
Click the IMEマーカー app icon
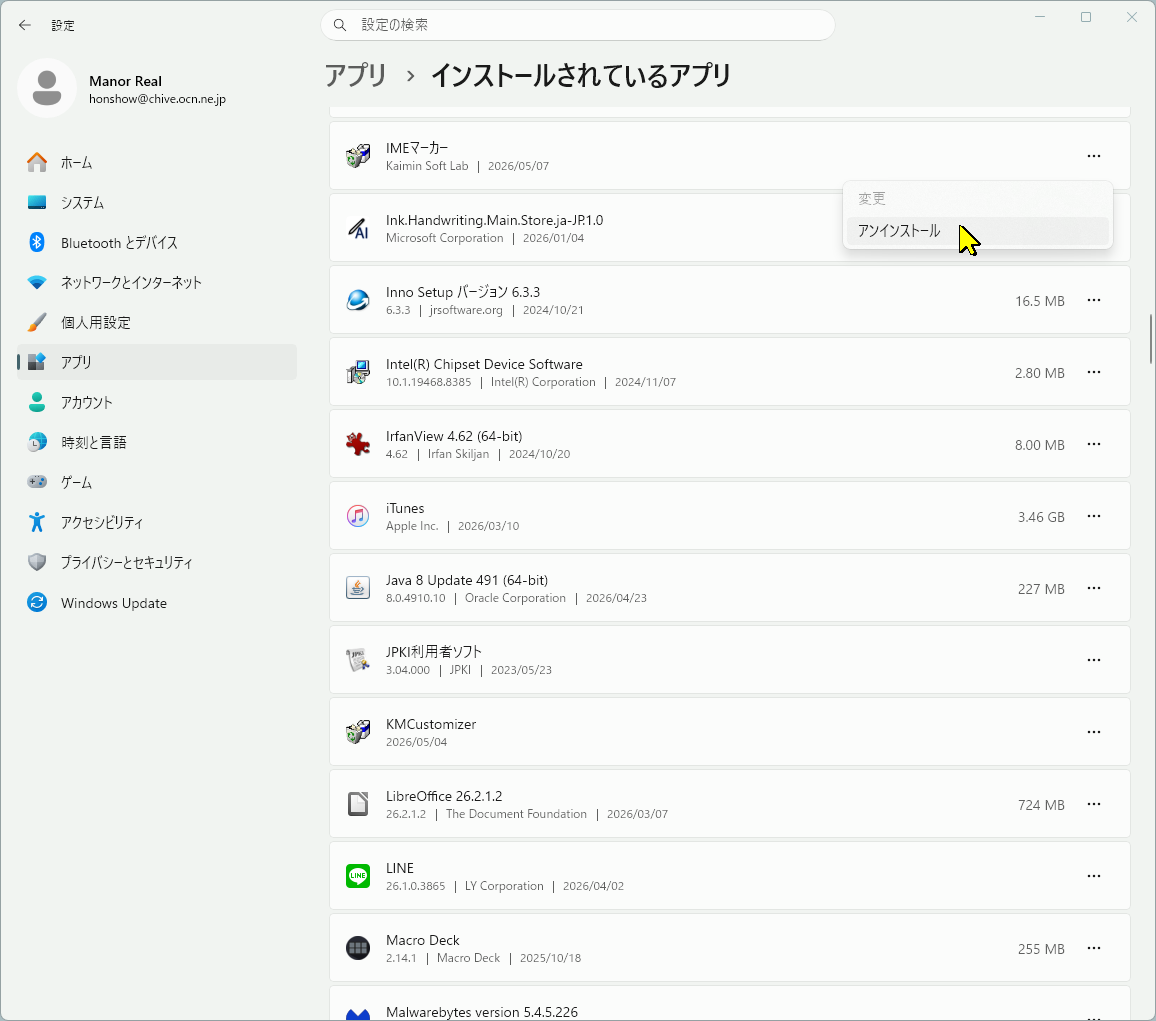coord(358,156)
